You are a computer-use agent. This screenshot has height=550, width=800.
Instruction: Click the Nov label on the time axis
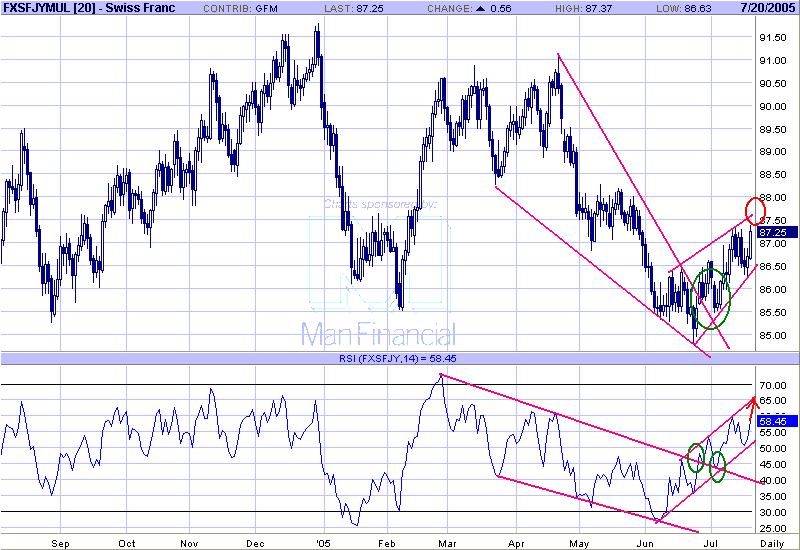point(189,543)
